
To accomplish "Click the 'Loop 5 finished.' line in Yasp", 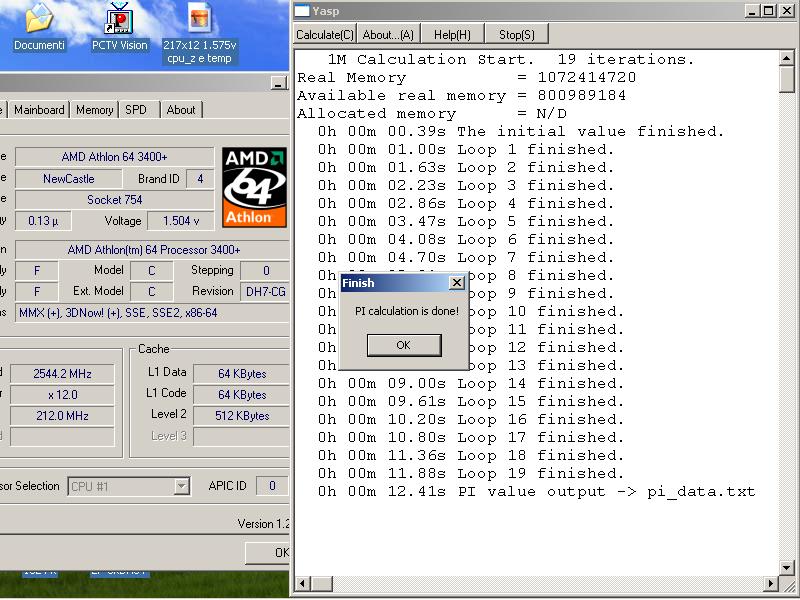I will point(466,221).
